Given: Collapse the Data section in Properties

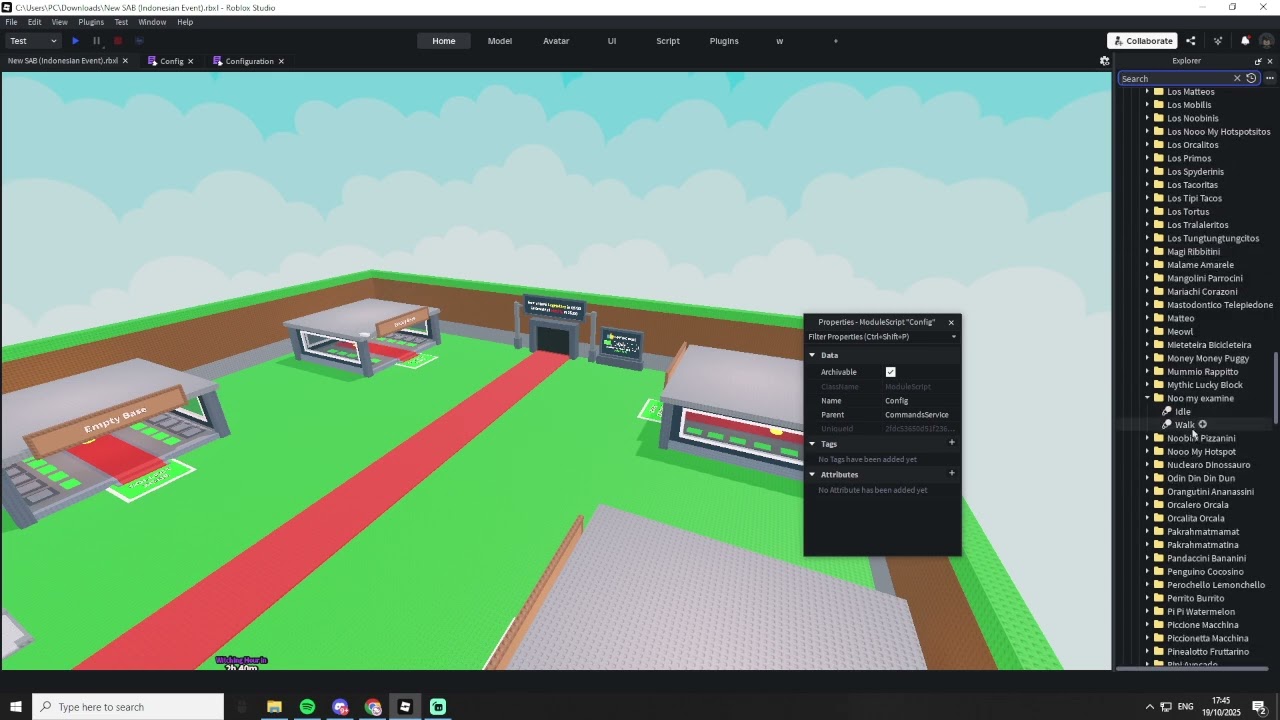Looking at the screenshot, I should pos(812,355).
